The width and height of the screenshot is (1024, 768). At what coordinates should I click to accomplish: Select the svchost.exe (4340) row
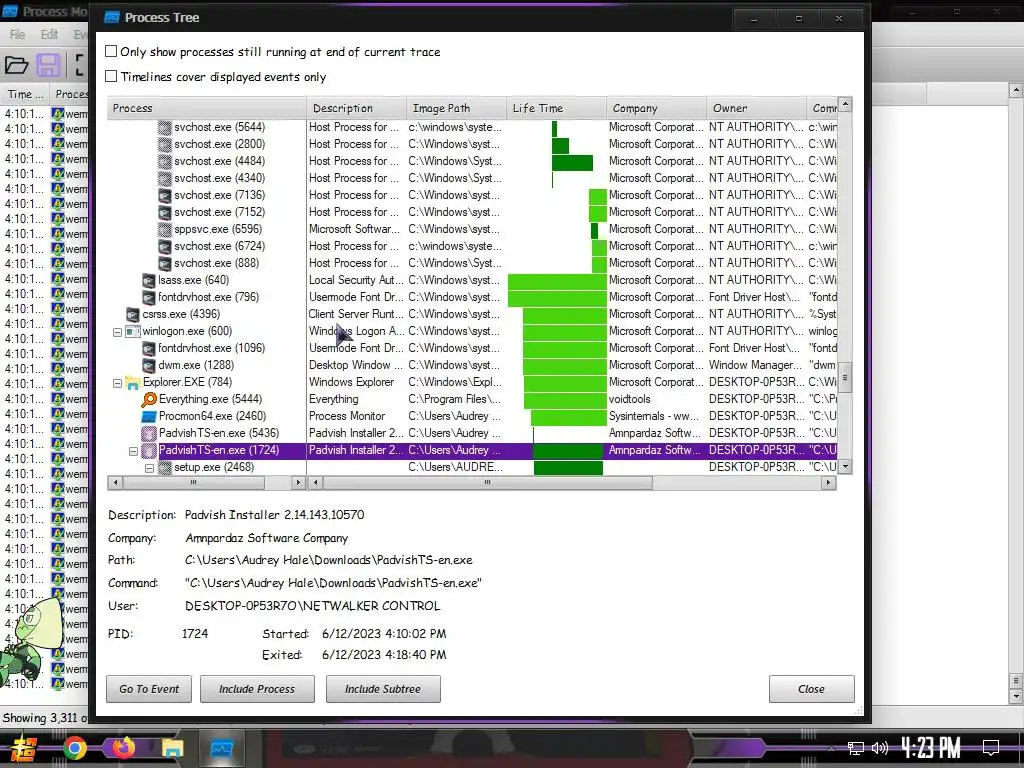point(472,178)
